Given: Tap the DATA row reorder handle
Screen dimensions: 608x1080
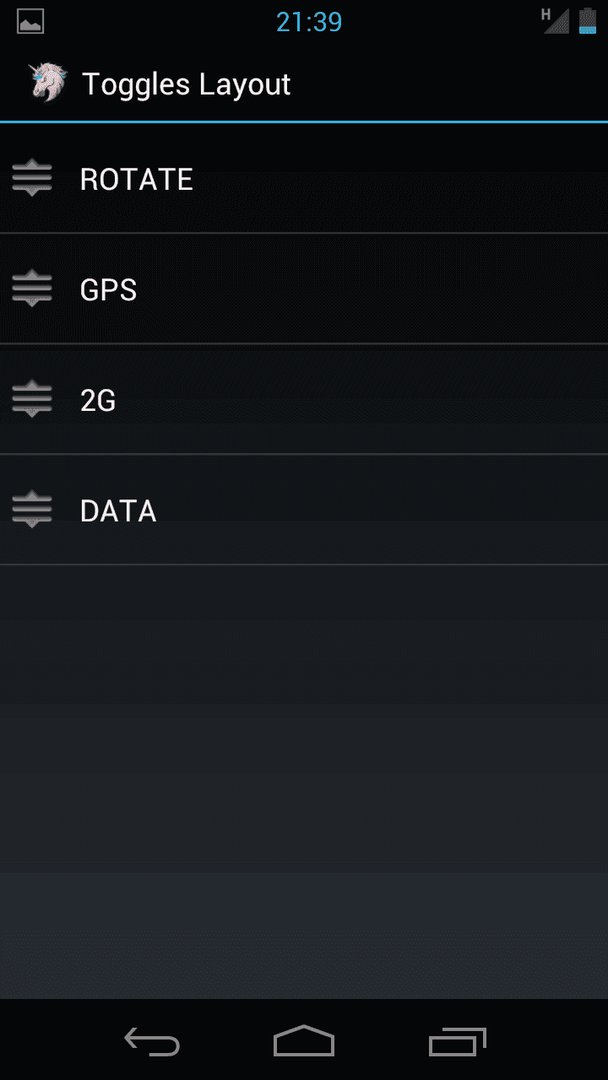Looking at the screenshot, I should pyautogui.click(x=32, y=509).
